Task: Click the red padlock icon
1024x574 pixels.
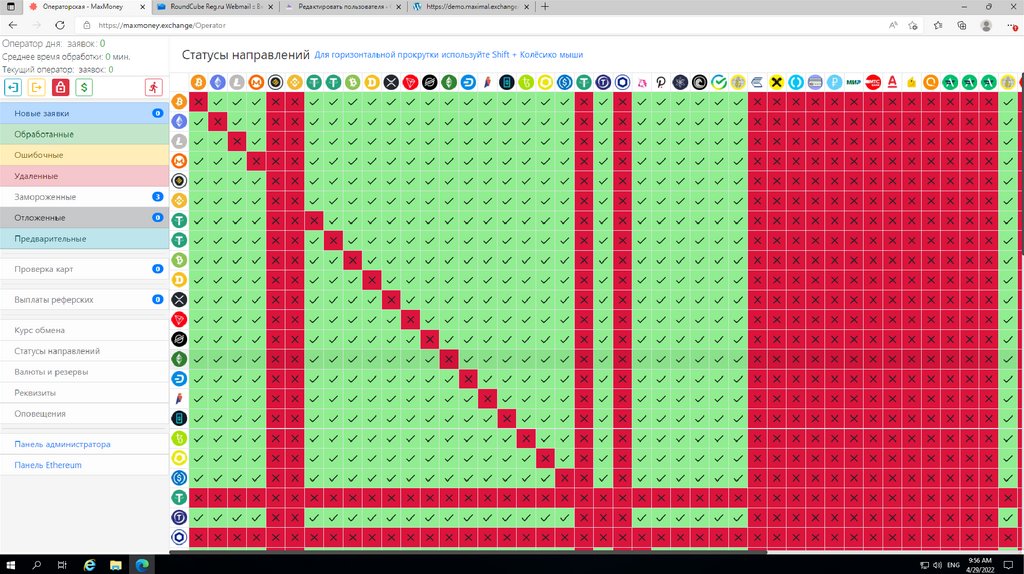Action: pyautogui.click(x=60, y=88)
